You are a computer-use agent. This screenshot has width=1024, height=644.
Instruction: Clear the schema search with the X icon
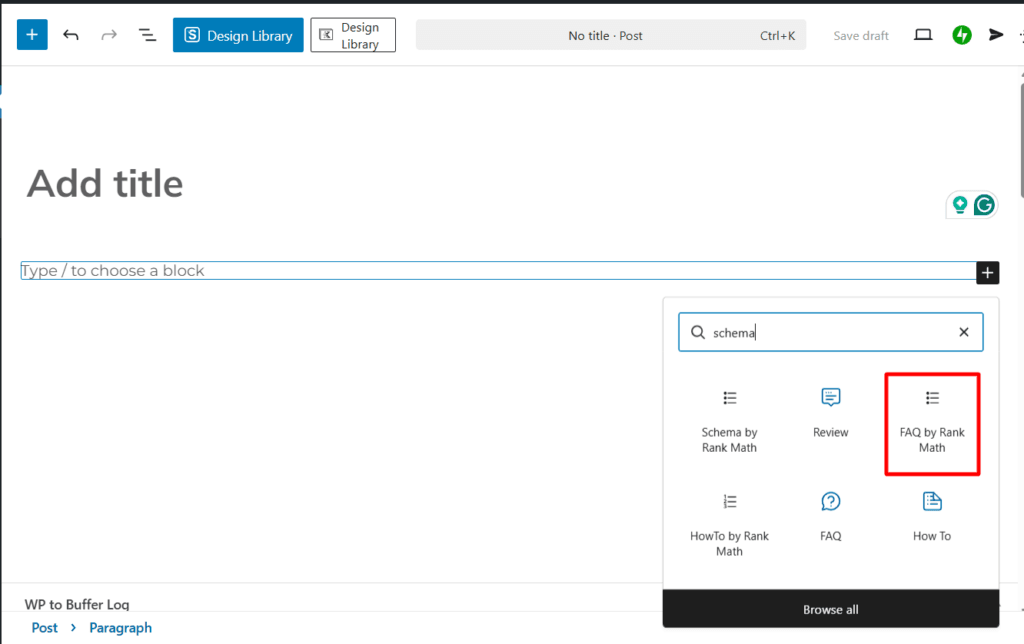point(963,332)
